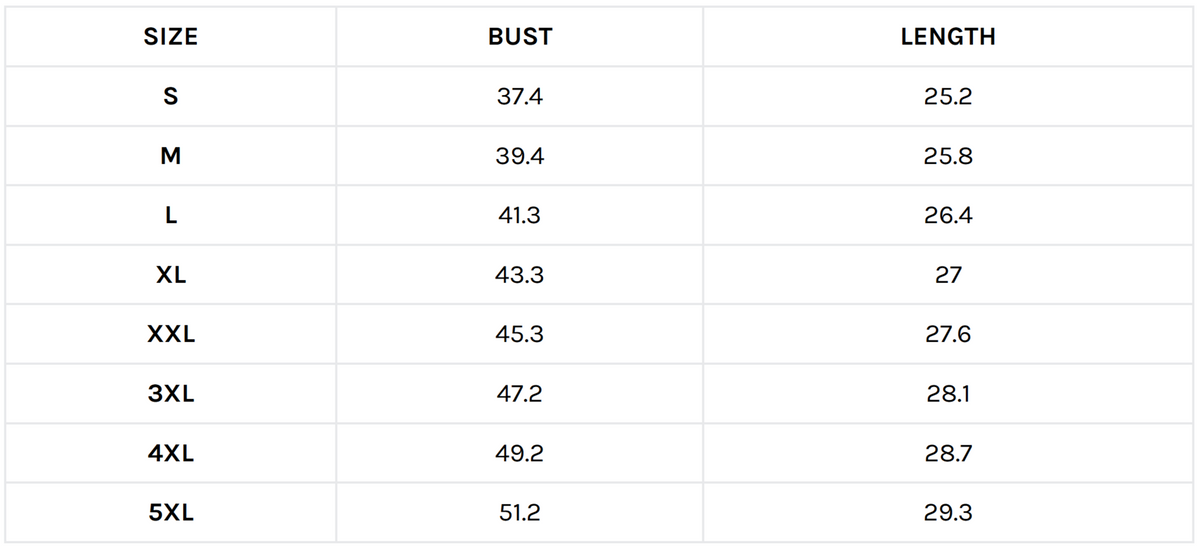1200x548 pixels.
Task: Select bust value 39.4 for M
Action: point(520,157)
